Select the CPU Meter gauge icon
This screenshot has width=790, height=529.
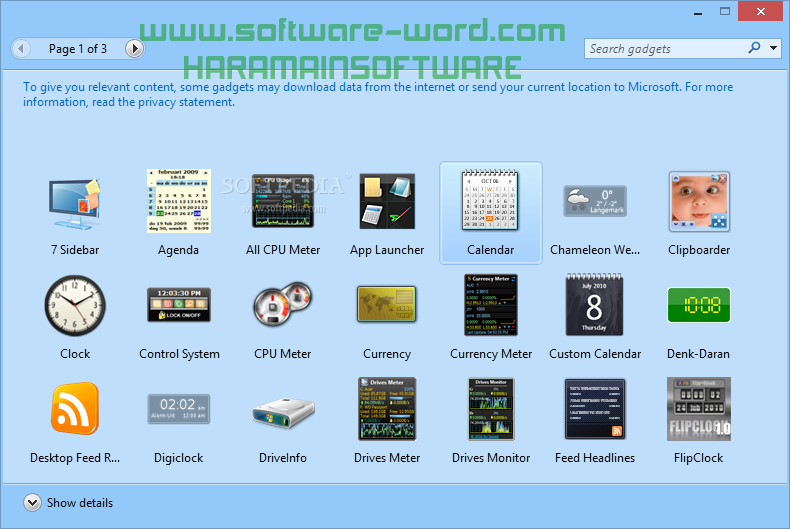[283, 304]
